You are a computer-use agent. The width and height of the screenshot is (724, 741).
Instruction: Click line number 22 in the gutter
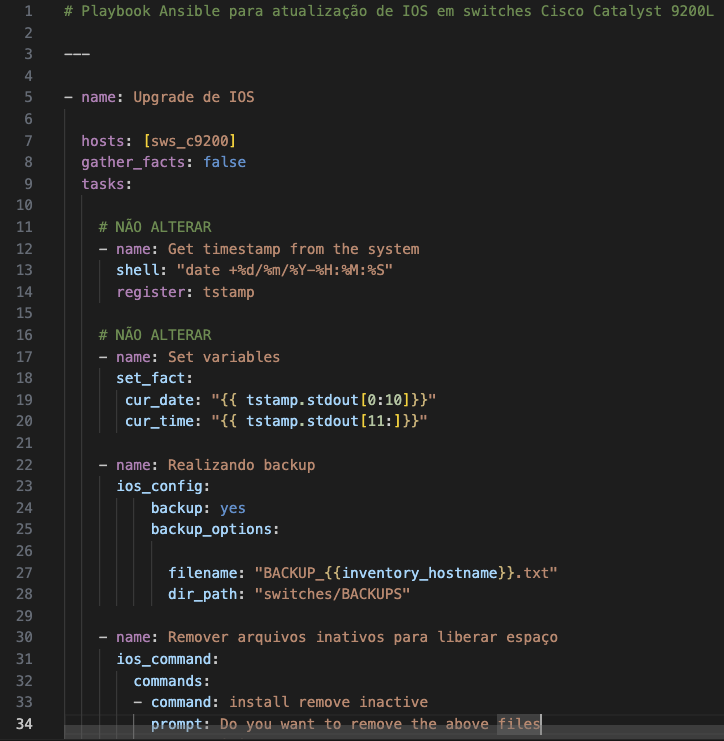[24, 465]
